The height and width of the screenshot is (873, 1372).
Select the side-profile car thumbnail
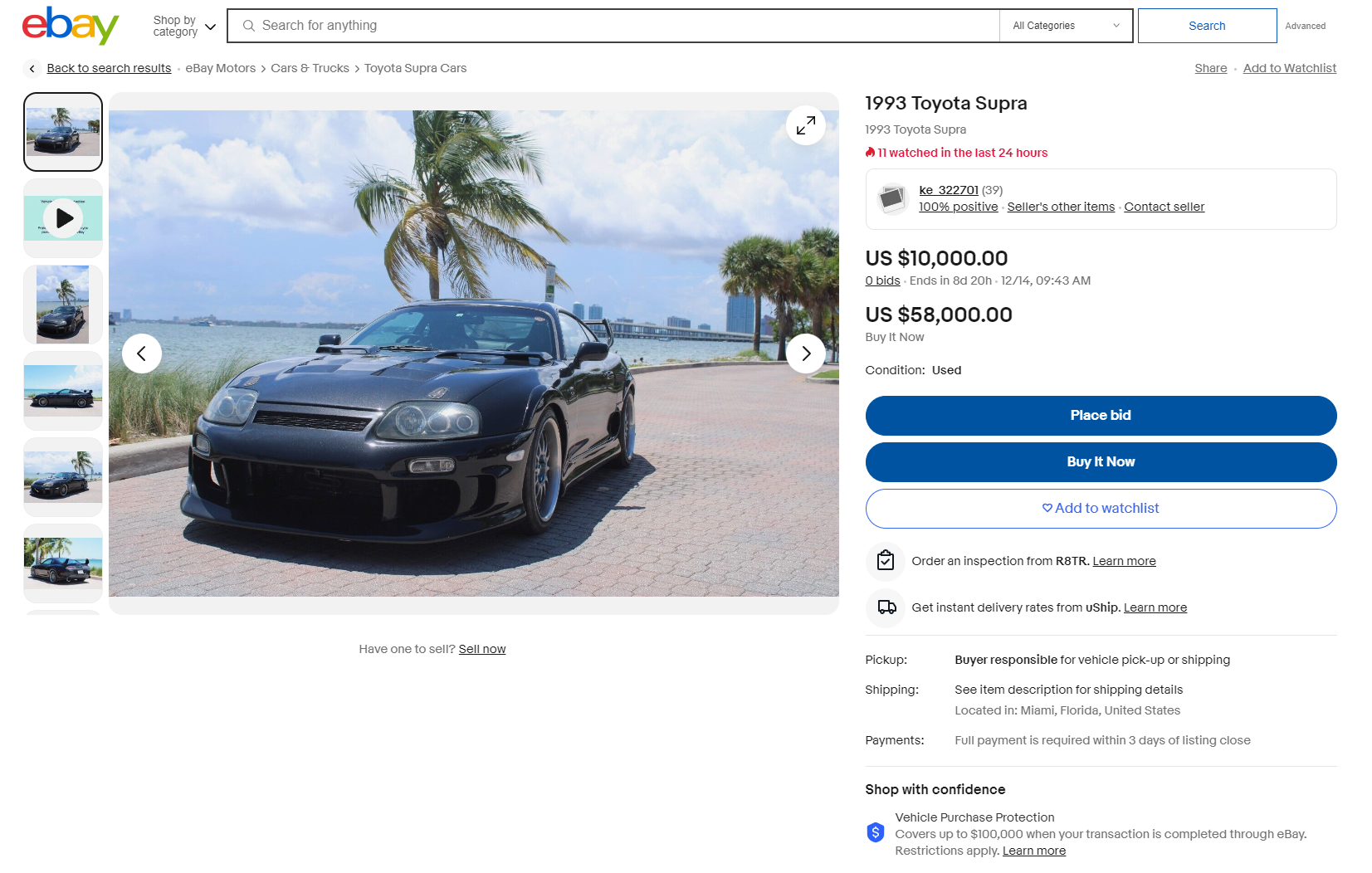pos(63,391)
